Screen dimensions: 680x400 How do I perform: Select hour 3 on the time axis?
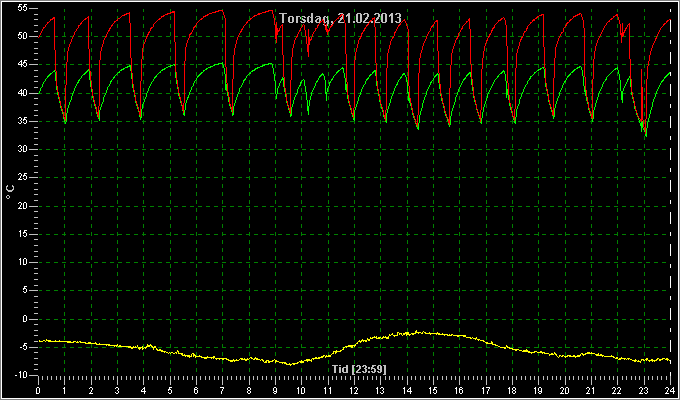pos(117,390)
